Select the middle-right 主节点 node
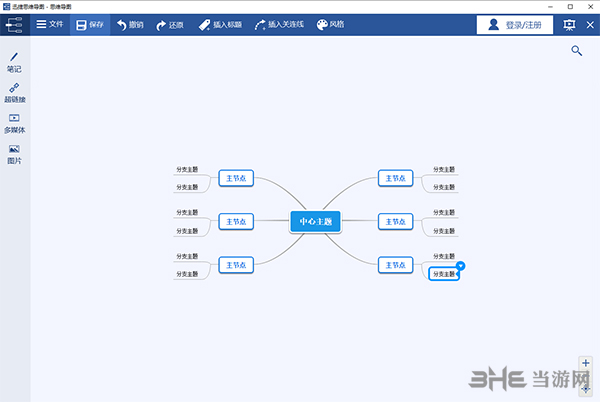The image size is (600, 402). [x=396, y=222]
